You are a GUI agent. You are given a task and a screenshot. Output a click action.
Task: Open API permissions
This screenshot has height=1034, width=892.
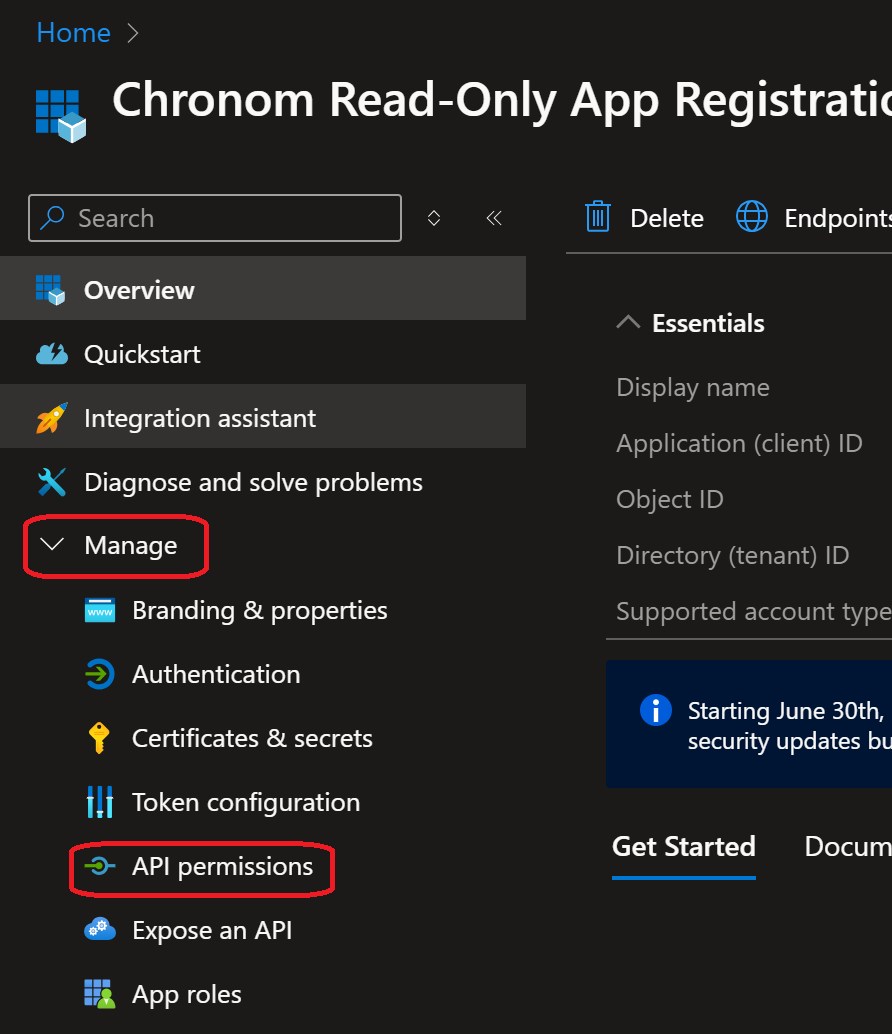[x=222, y=866]
